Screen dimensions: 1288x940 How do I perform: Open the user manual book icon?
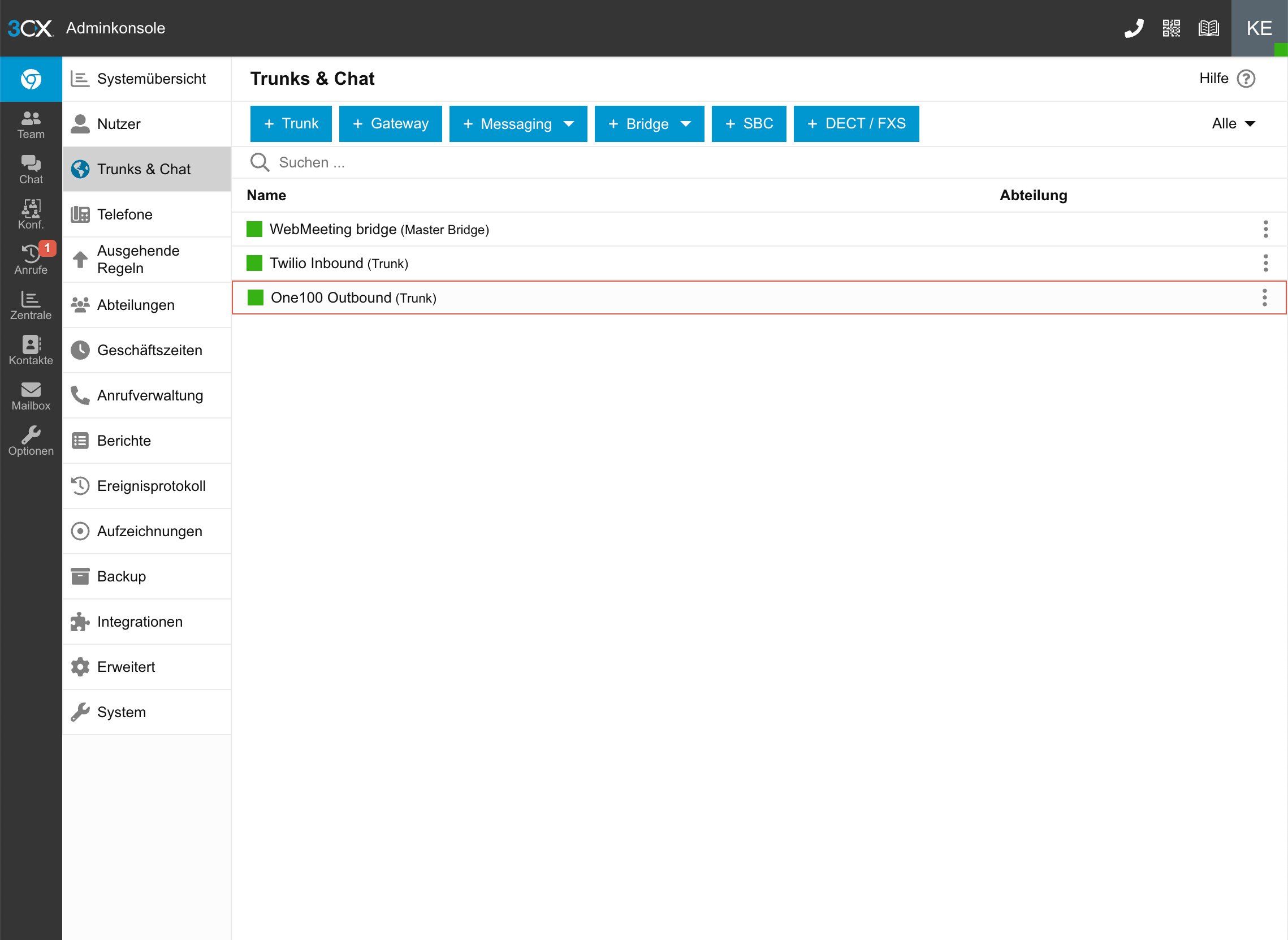click(x=1208, y=28)
